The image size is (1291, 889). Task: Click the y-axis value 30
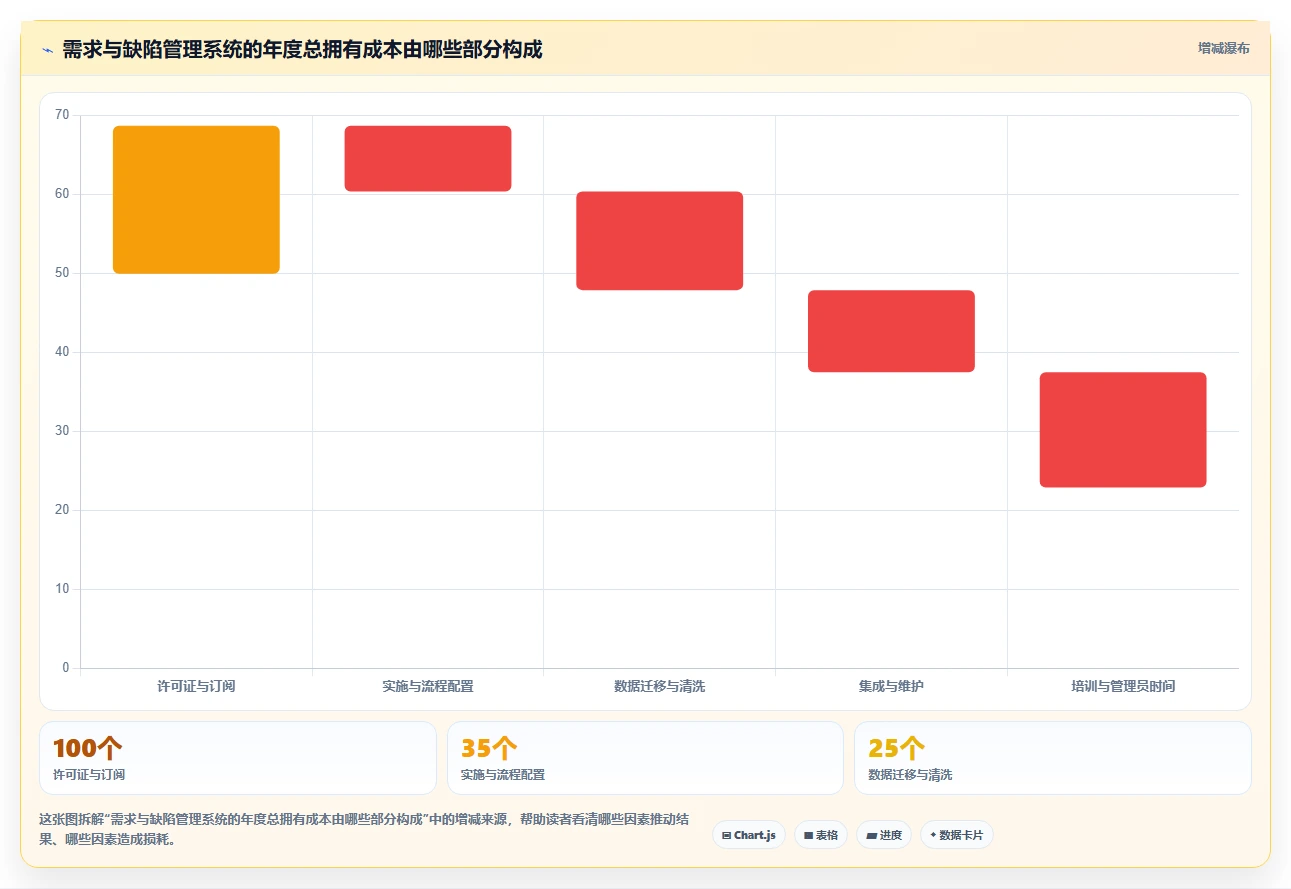pos(62,431)
